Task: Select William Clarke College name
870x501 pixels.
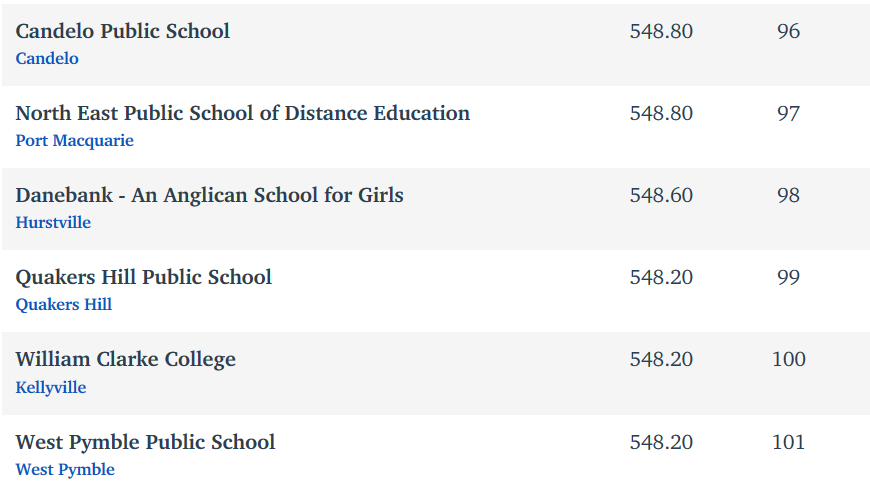Action: [125, 360]
